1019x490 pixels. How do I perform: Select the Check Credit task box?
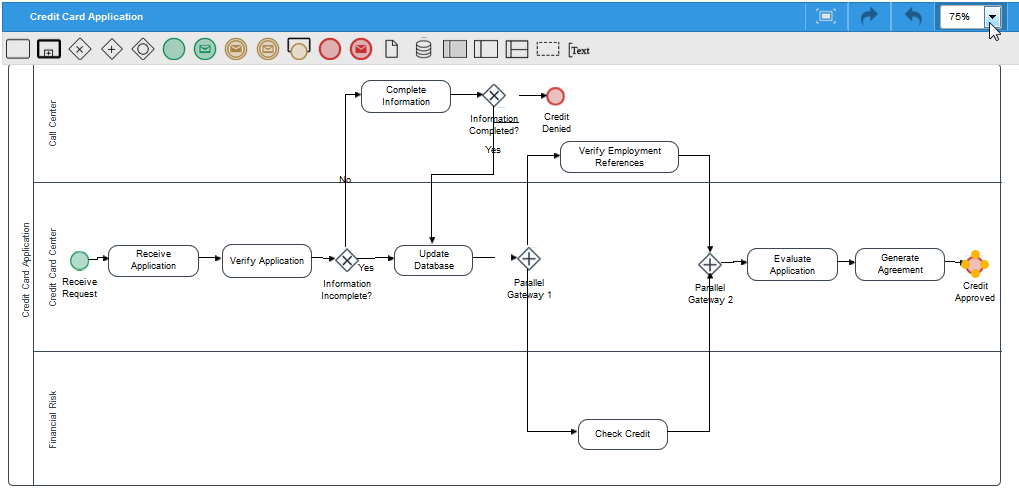[x=622, y=434]
